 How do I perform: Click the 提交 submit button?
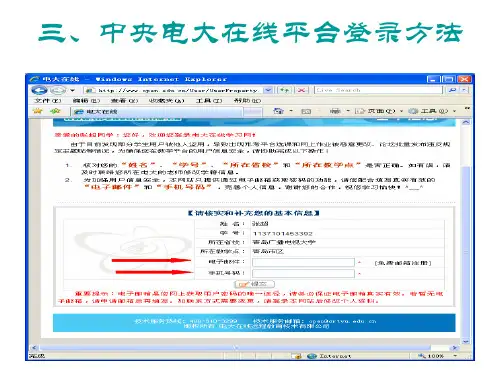coord(255,284)
